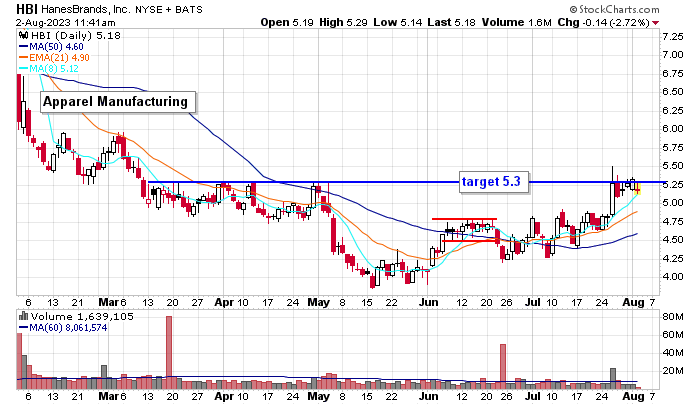
Task: Click the 7.00 price axis label
Action: tap(673, 55)
